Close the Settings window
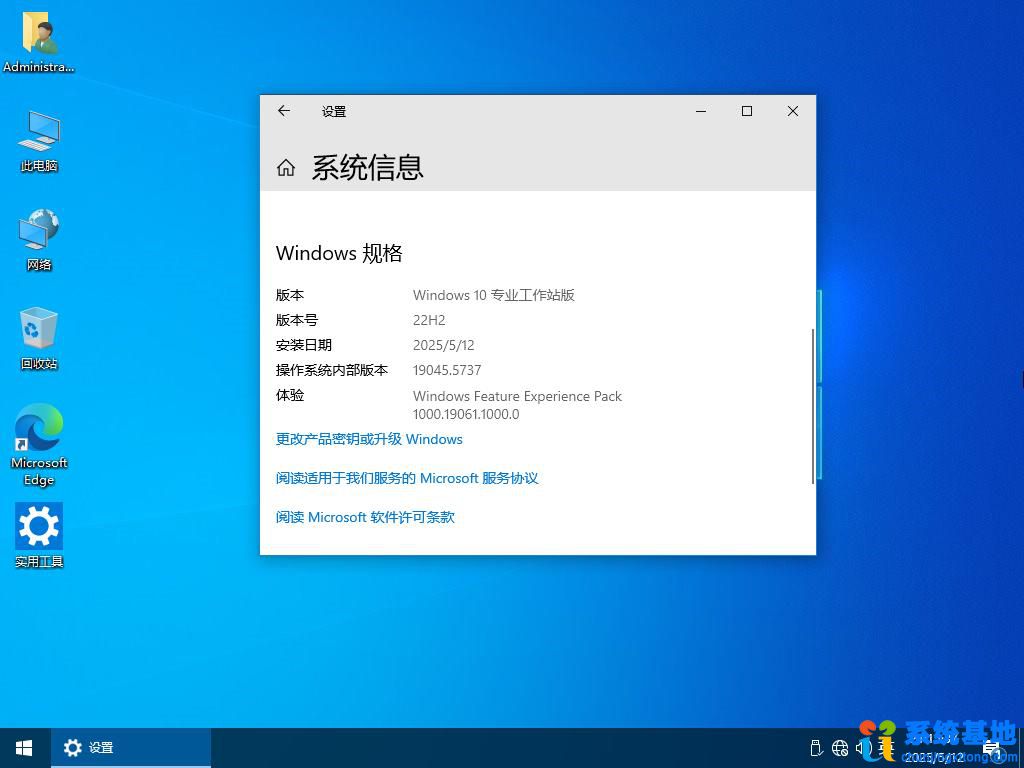The image size is (1024, 768). pyautogui.click(x=792, y=111)
